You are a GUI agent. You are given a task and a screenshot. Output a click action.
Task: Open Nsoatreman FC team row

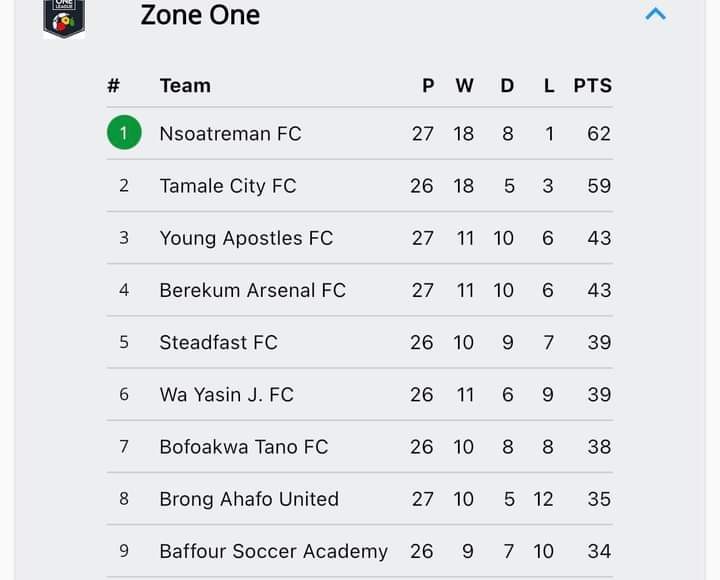click(x=360, y=134)
